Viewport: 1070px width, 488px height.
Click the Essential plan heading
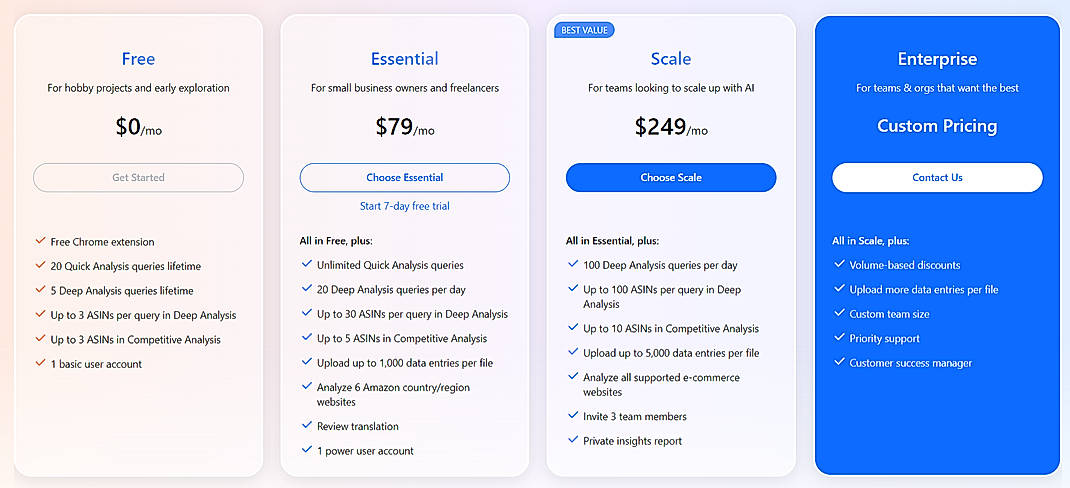click(404, 59)
